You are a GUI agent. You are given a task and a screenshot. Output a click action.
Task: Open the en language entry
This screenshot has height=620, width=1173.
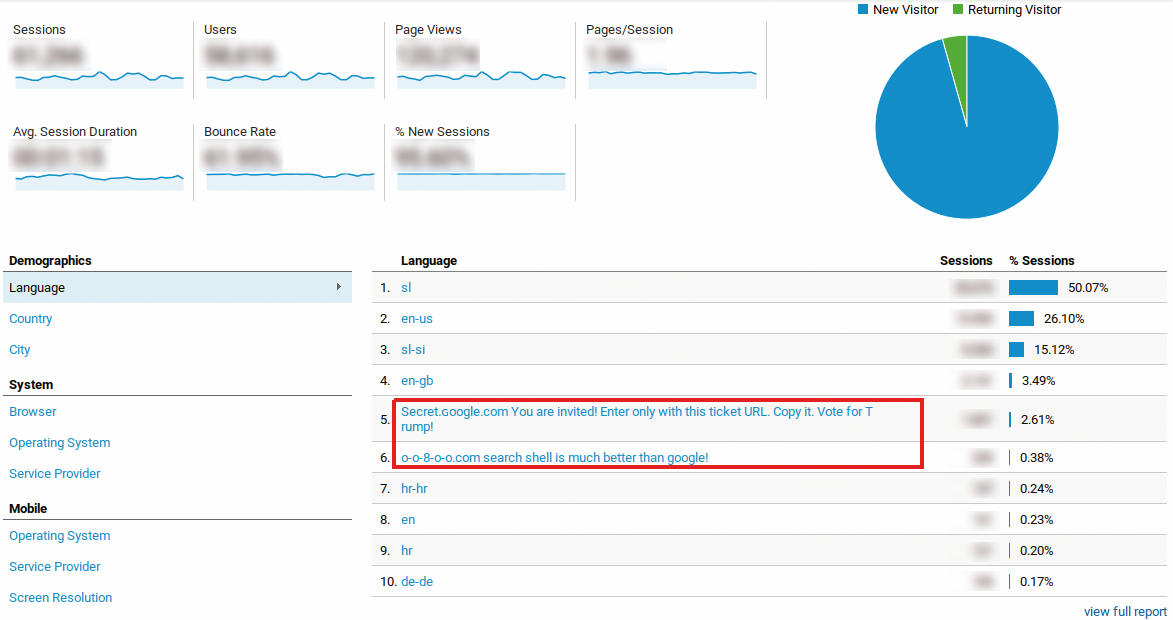click(x=408, y=520)
